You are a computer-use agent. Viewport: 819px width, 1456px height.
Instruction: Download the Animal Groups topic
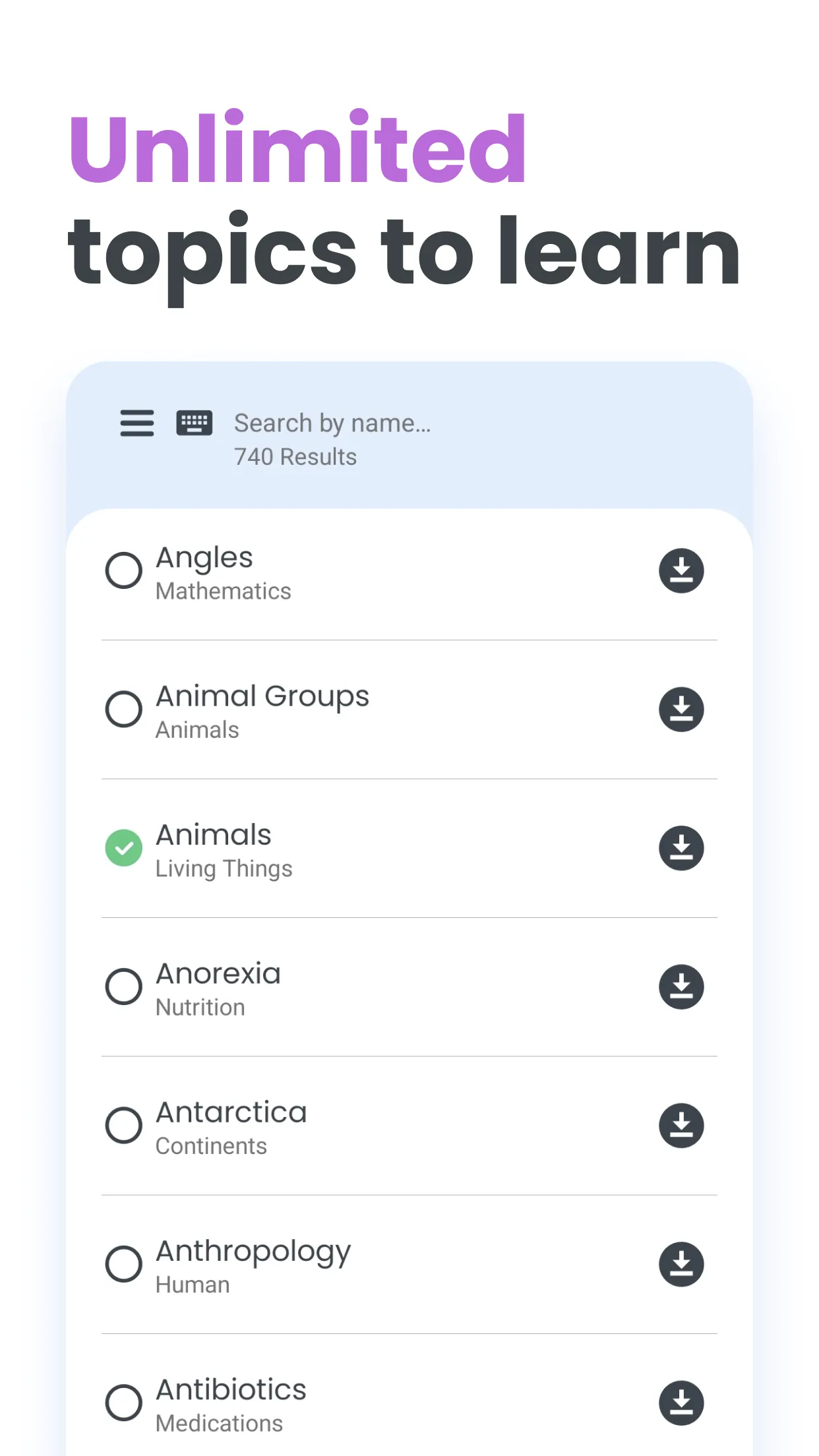681,710
